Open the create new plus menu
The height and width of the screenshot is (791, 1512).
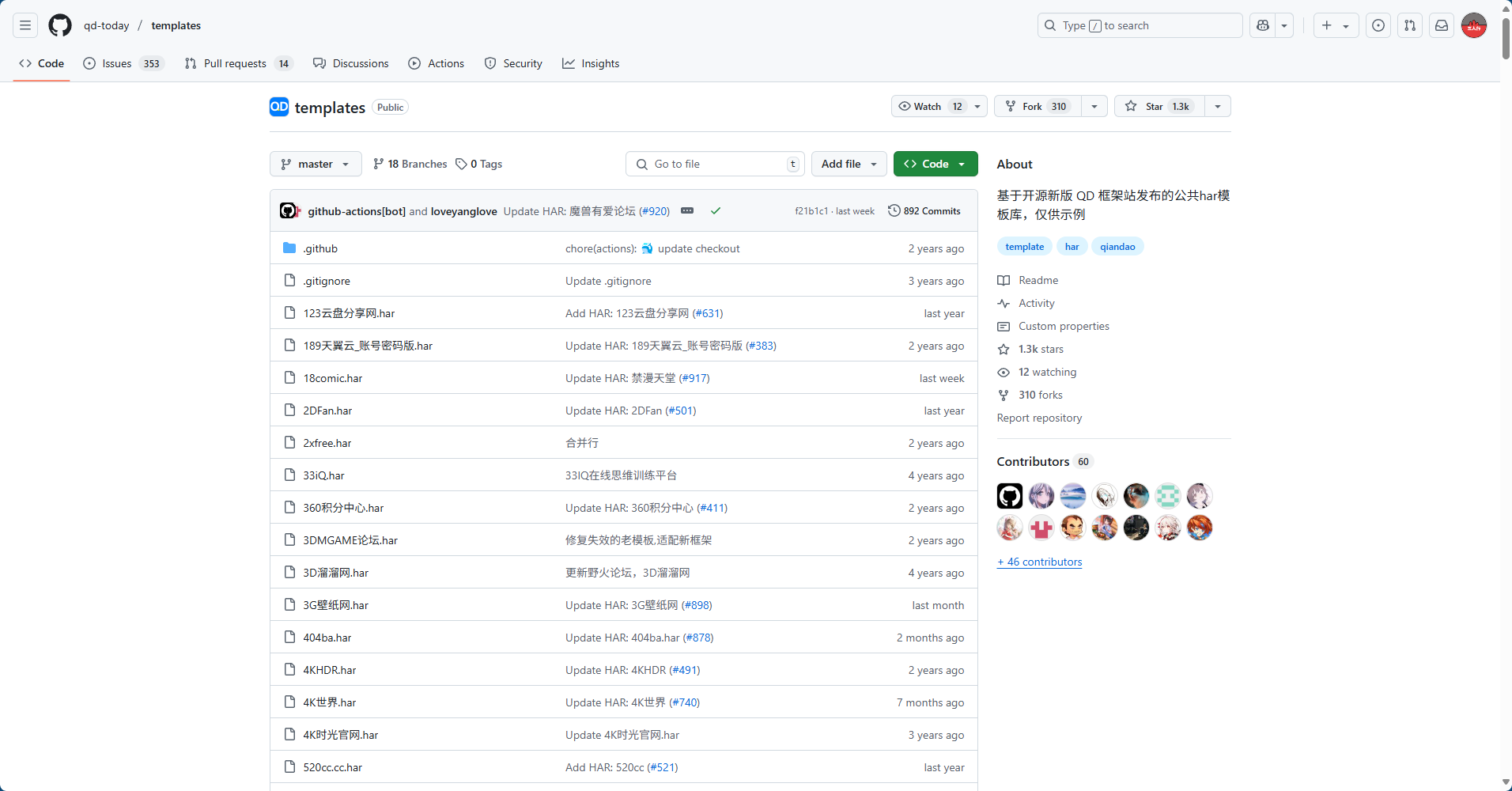point(1336,25)
